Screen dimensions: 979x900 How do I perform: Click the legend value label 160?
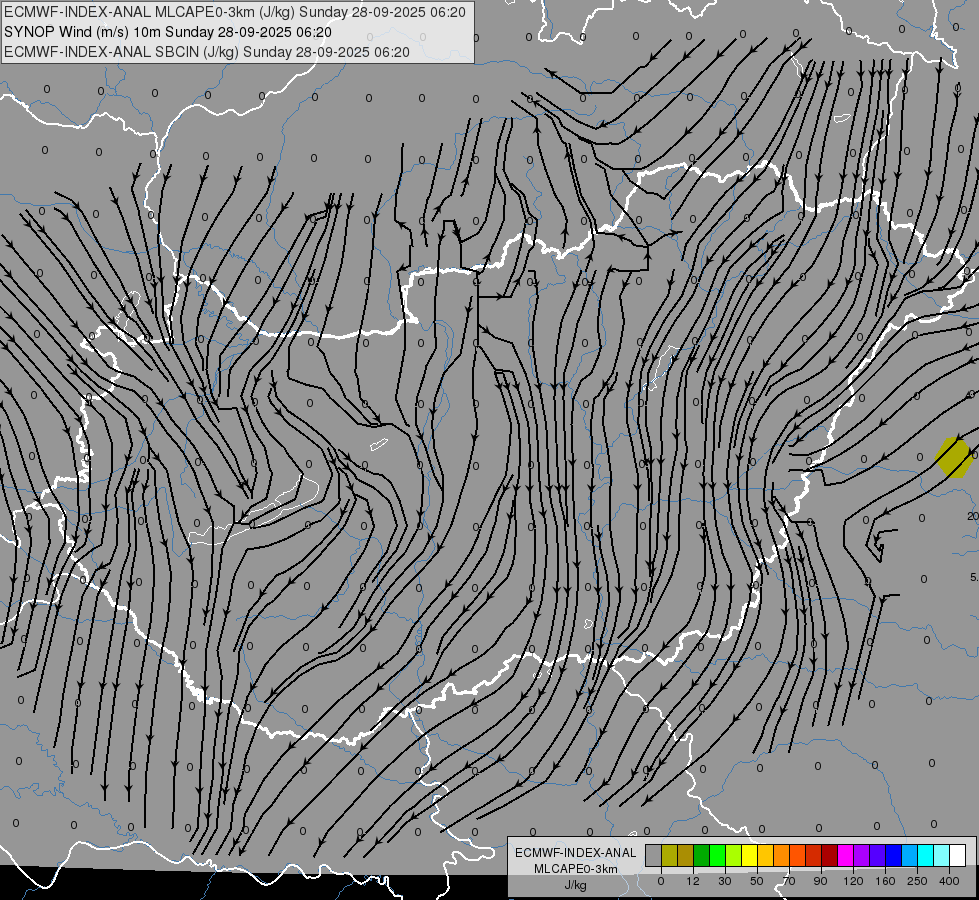click(x=885, y=881)
